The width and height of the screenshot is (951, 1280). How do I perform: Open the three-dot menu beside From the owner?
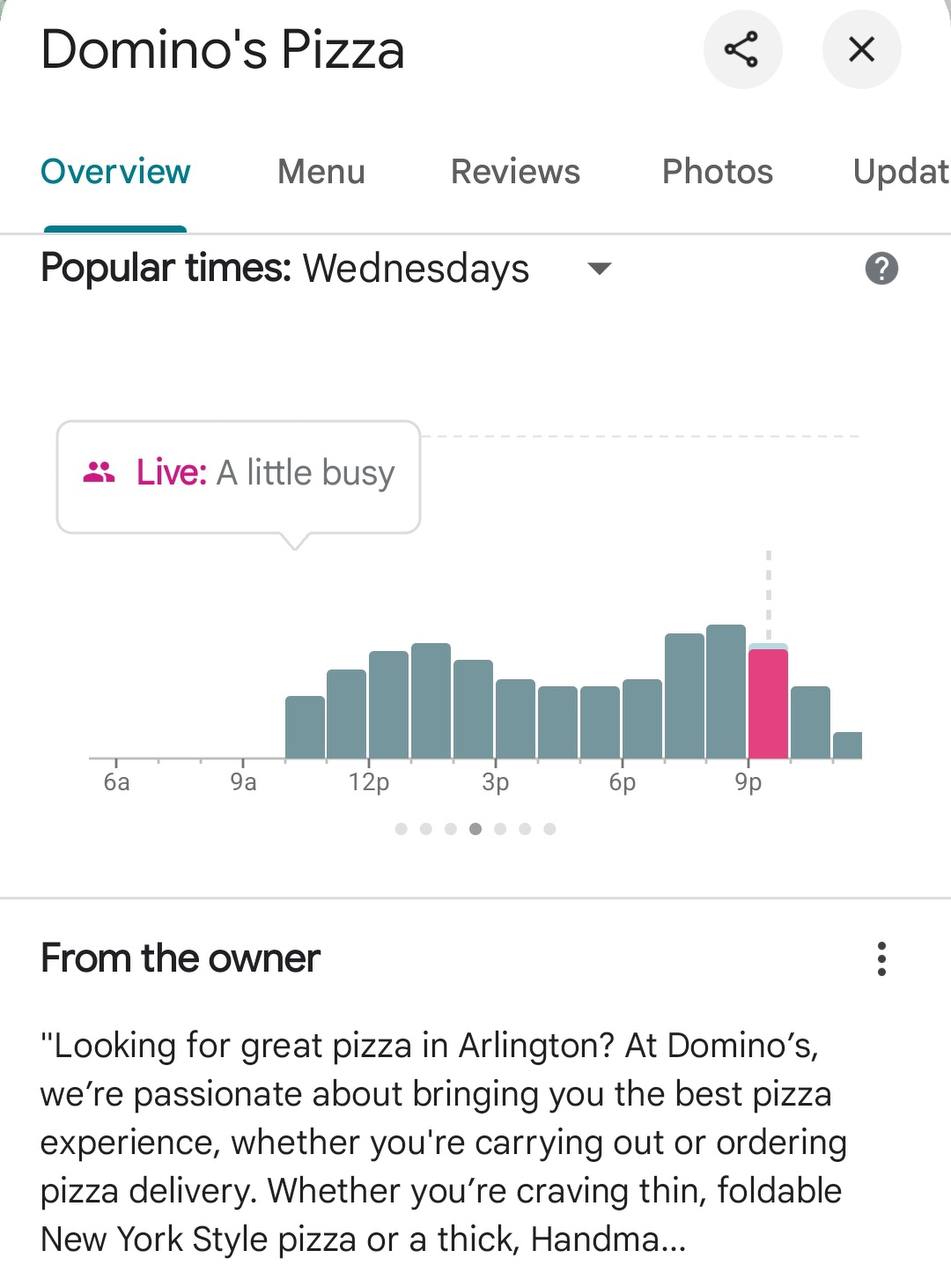point(881,958)
